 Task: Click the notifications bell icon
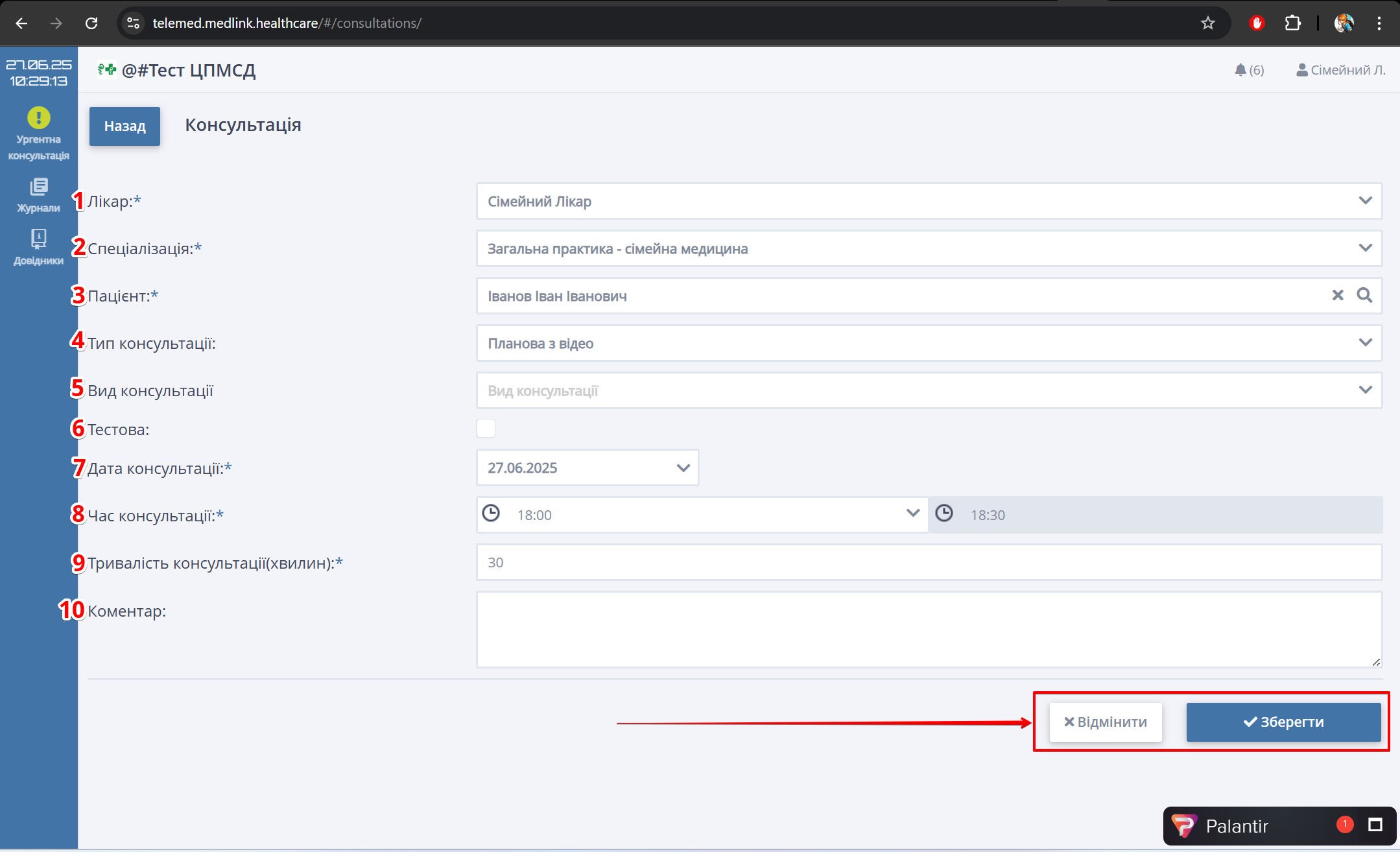pyautogui.click(x=1240, y=69)
